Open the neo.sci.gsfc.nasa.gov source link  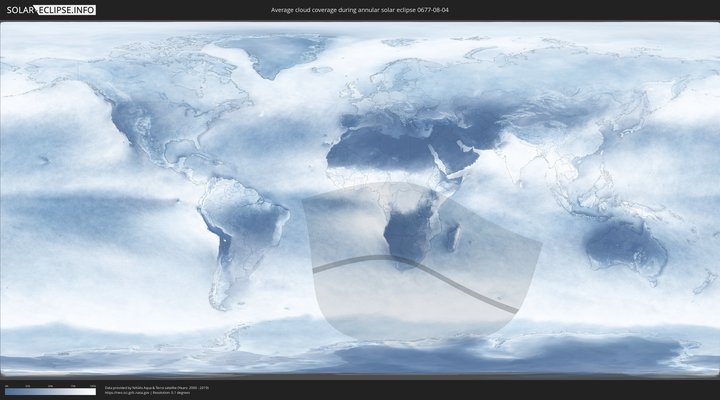[x=127, y=393]
